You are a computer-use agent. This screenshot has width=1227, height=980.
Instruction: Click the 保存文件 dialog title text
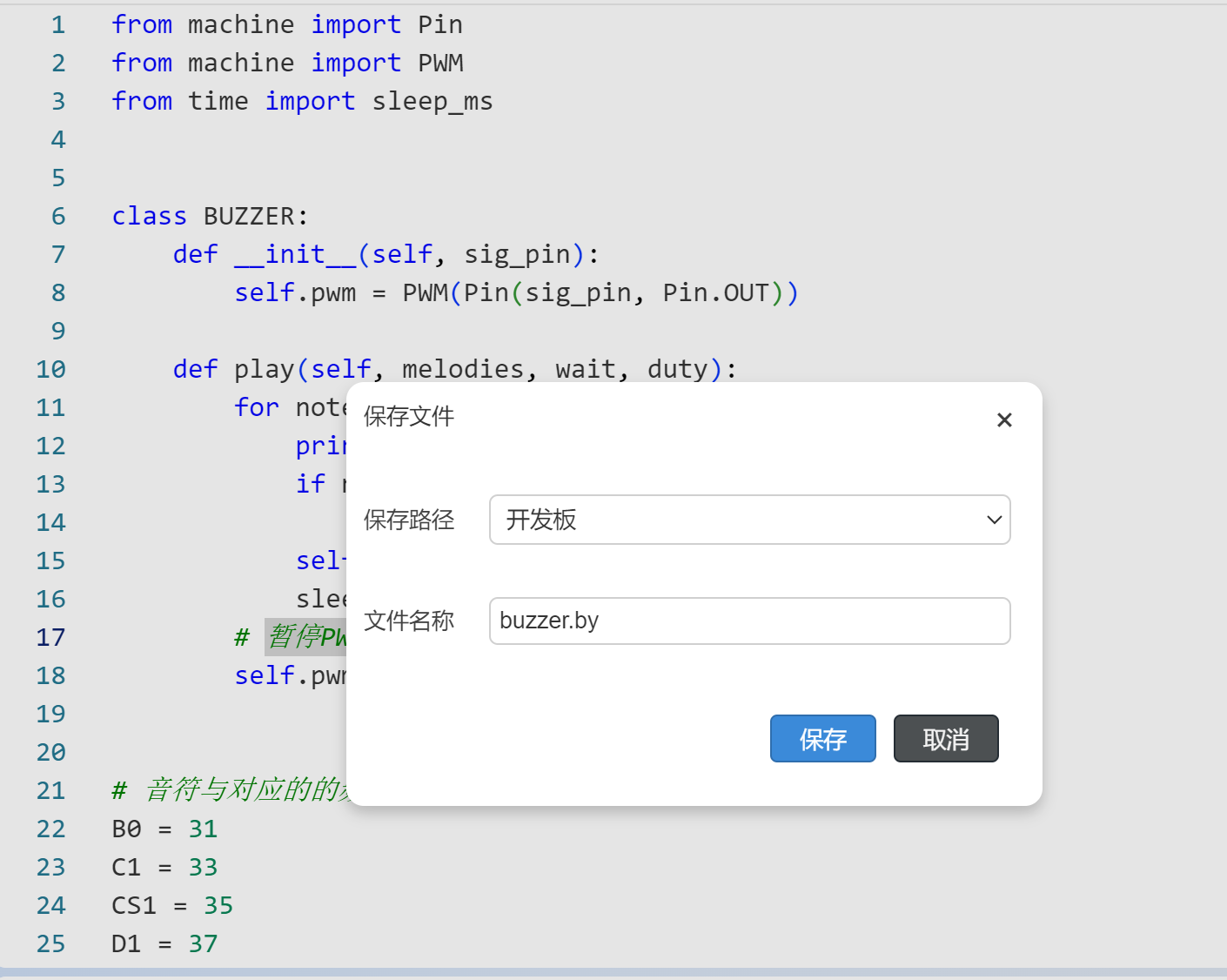[x=409, y=417]
